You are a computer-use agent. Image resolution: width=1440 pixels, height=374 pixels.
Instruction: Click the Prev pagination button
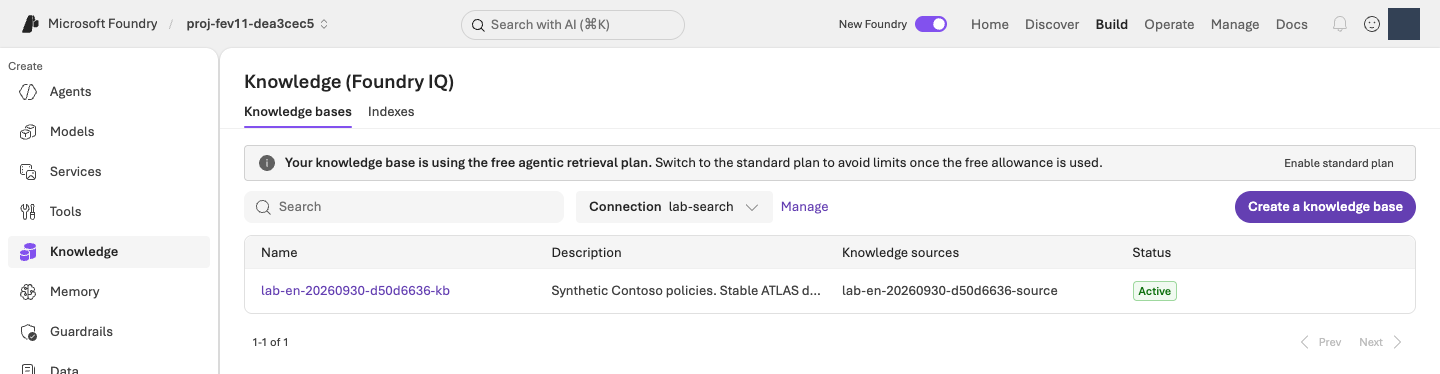pos(1320,342)
